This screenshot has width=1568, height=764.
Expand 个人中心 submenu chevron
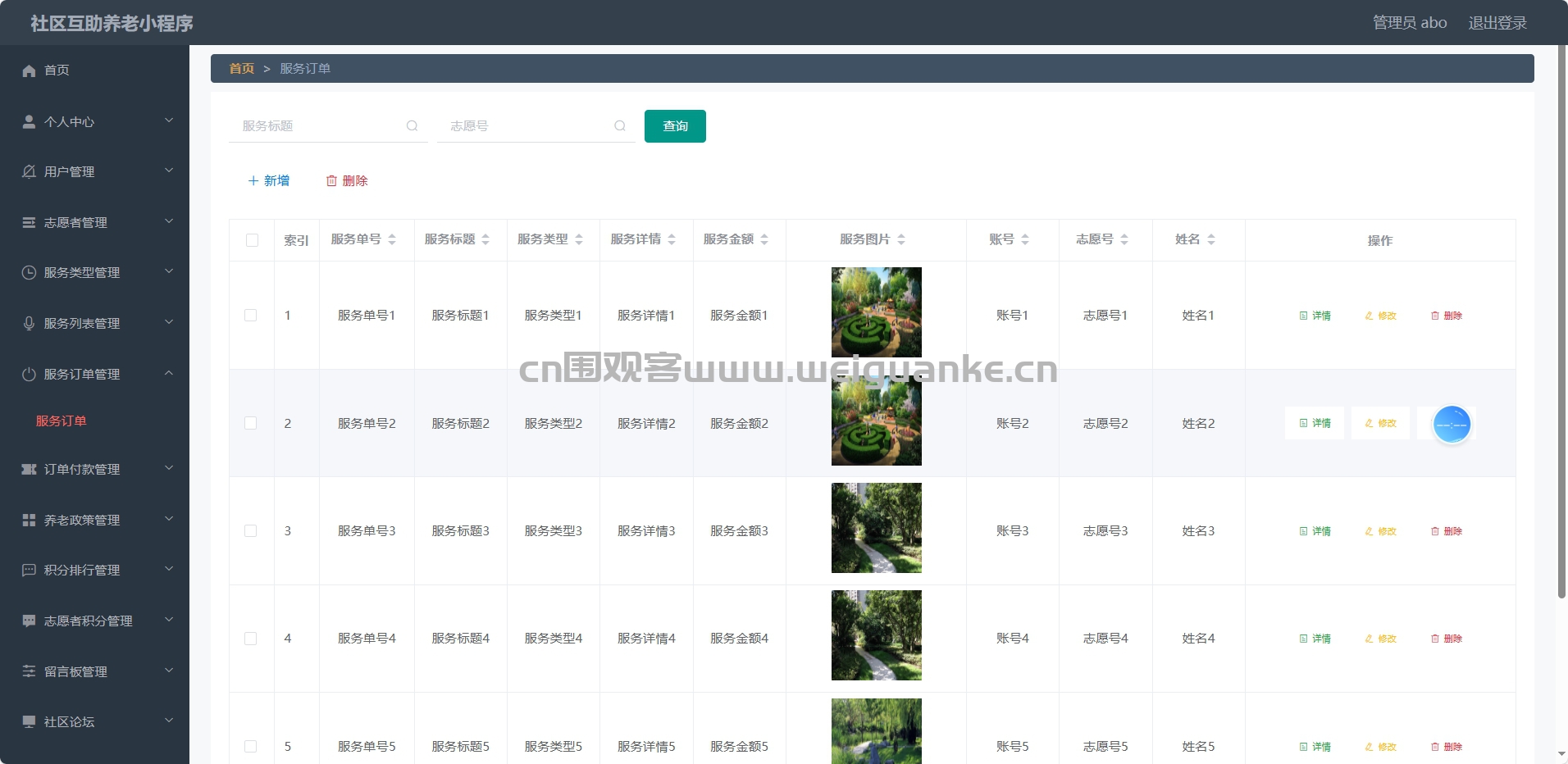(x=169, y=121)
